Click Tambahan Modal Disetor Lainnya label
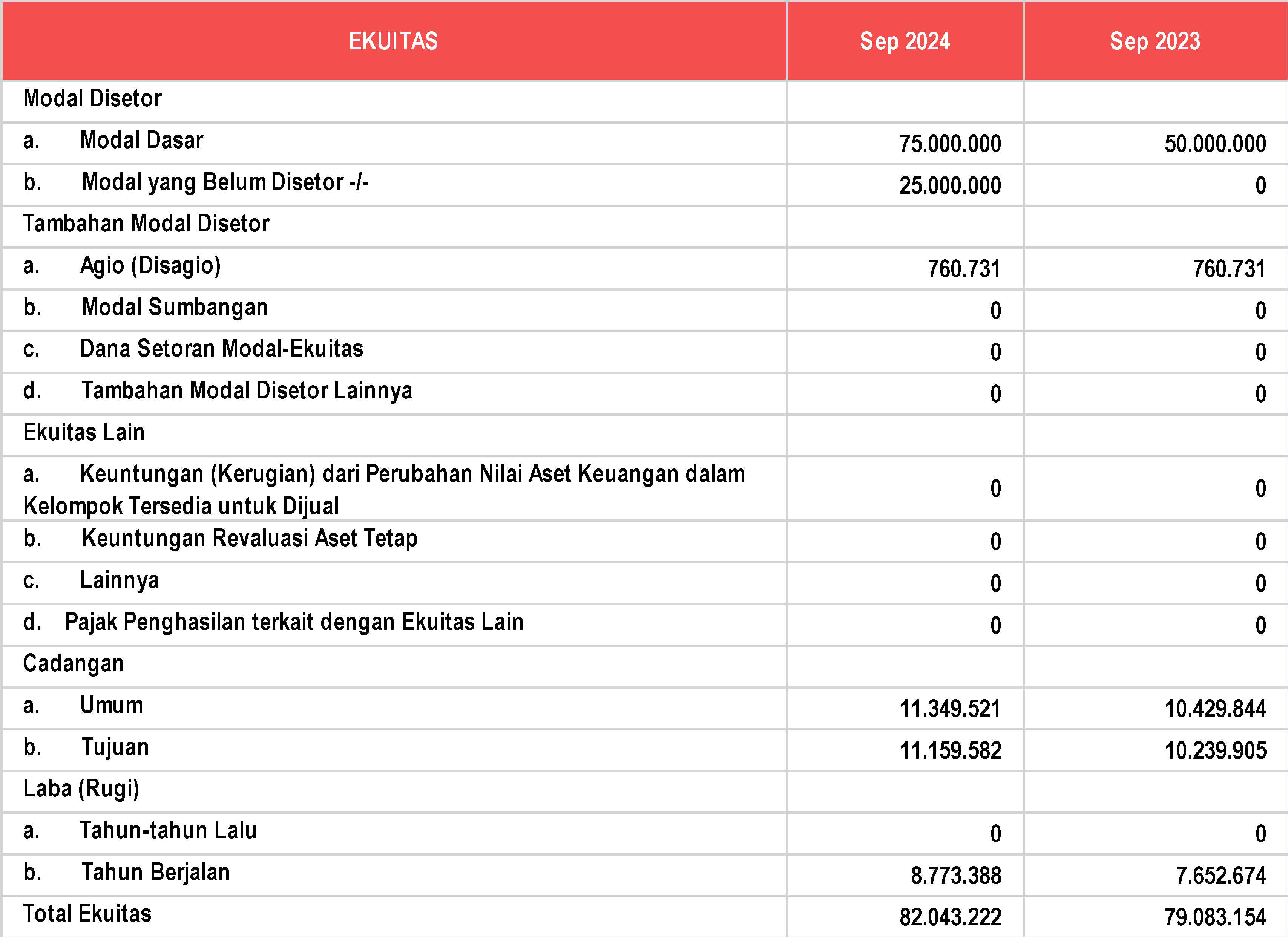The image size is (1288, 937). click(x=247, y=391)
